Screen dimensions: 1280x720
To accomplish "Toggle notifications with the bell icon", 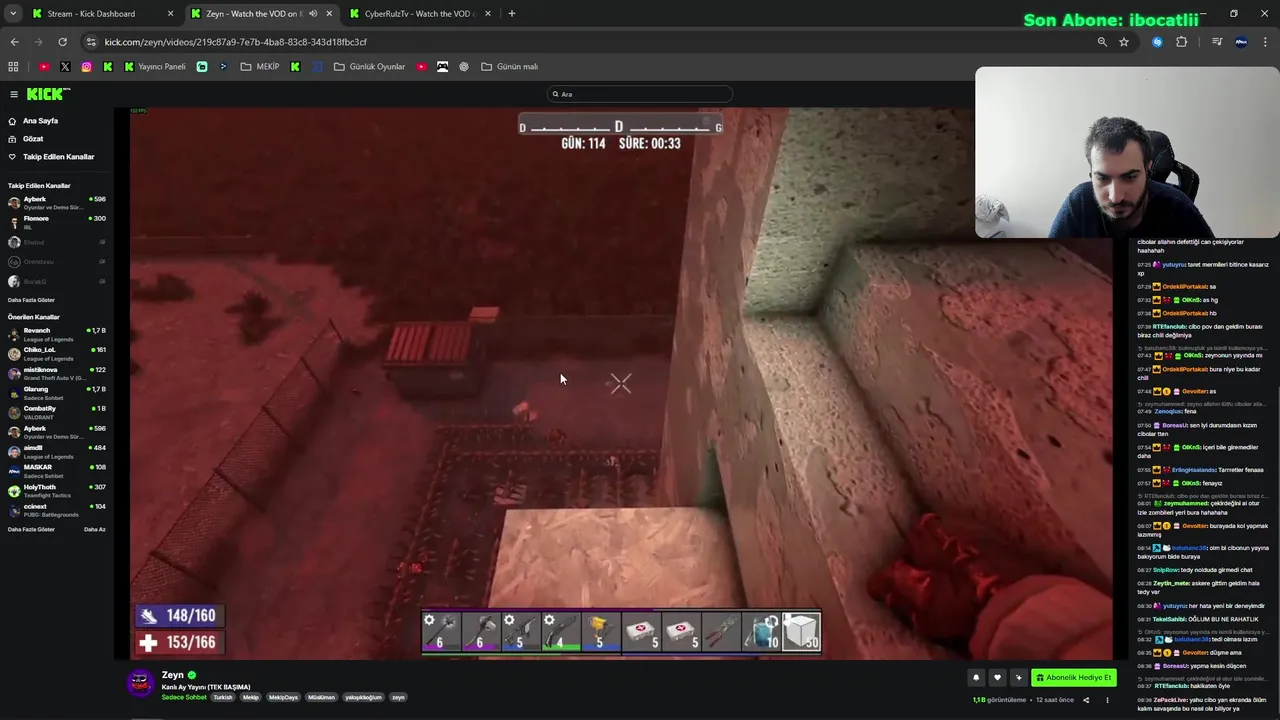I will tap(976, 678).
